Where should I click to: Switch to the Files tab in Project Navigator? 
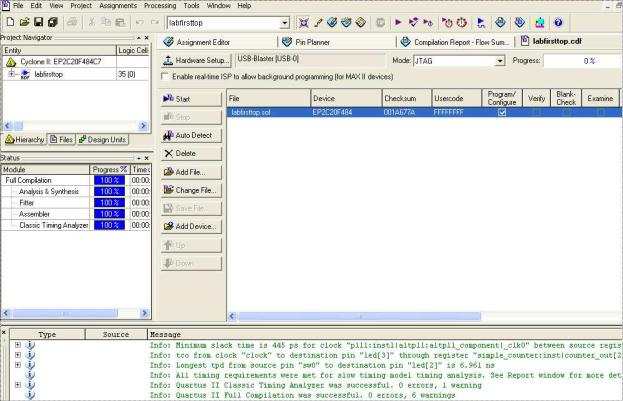pos(61,139)
